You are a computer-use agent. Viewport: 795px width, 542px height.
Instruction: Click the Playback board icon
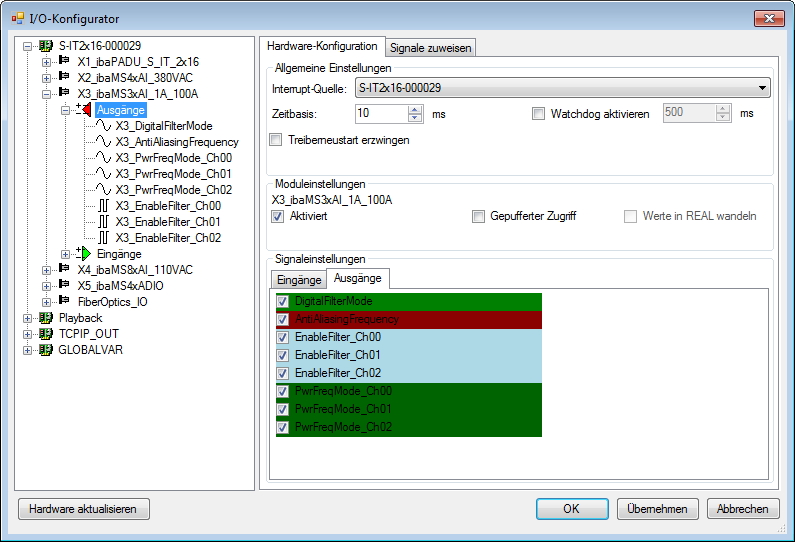pos(46,318)
